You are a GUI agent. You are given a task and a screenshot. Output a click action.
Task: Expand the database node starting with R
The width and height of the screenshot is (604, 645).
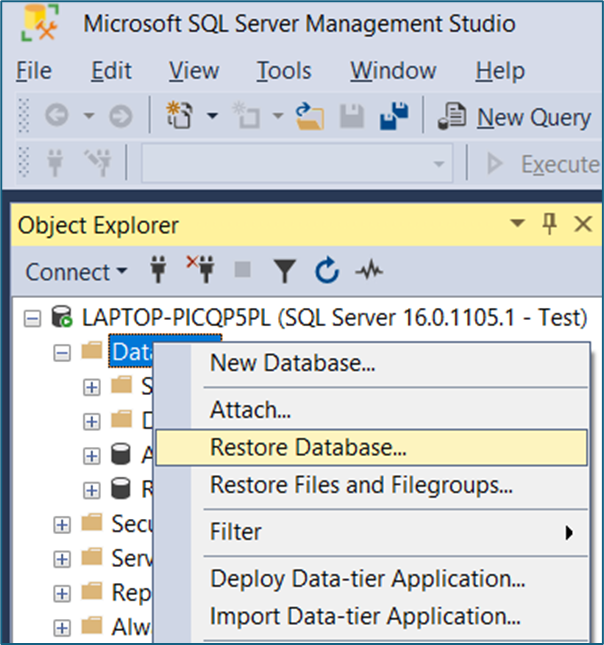coord(92,490)
